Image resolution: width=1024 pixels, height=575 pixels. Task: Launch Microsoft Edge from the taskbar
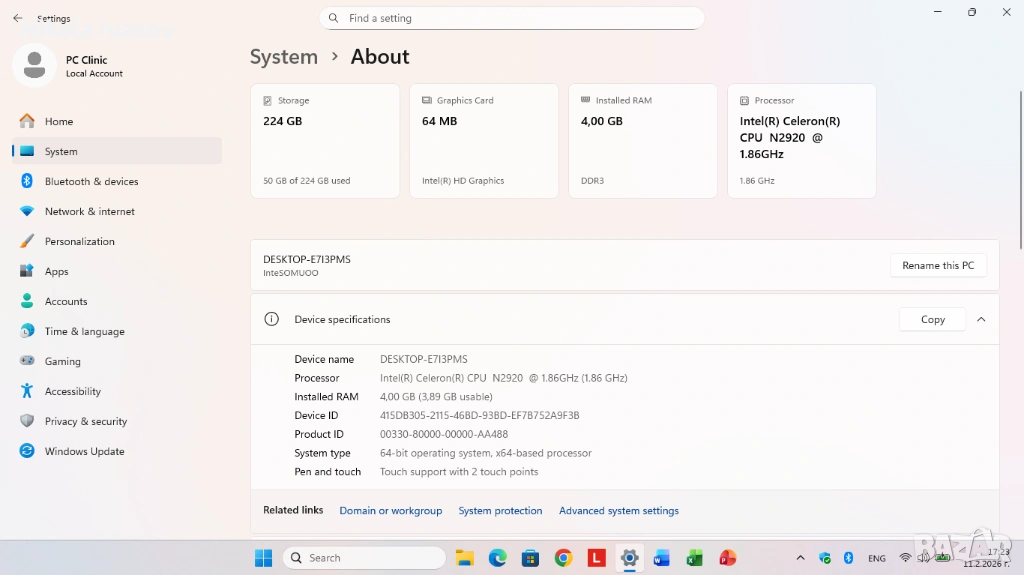point(497,558)
